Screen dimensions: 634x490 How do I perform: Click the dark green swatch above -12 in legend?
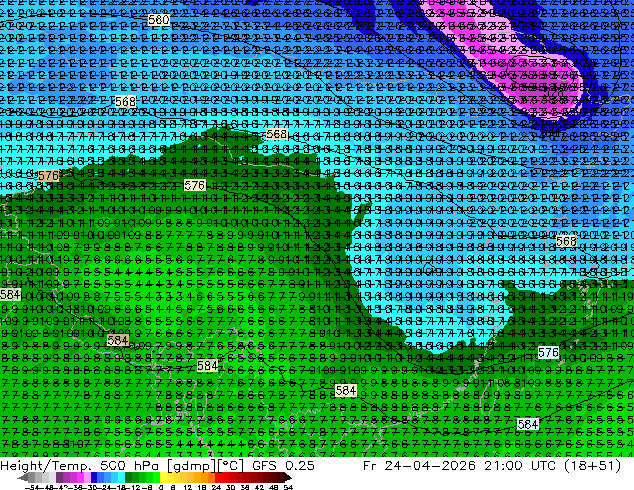[129, 477]
